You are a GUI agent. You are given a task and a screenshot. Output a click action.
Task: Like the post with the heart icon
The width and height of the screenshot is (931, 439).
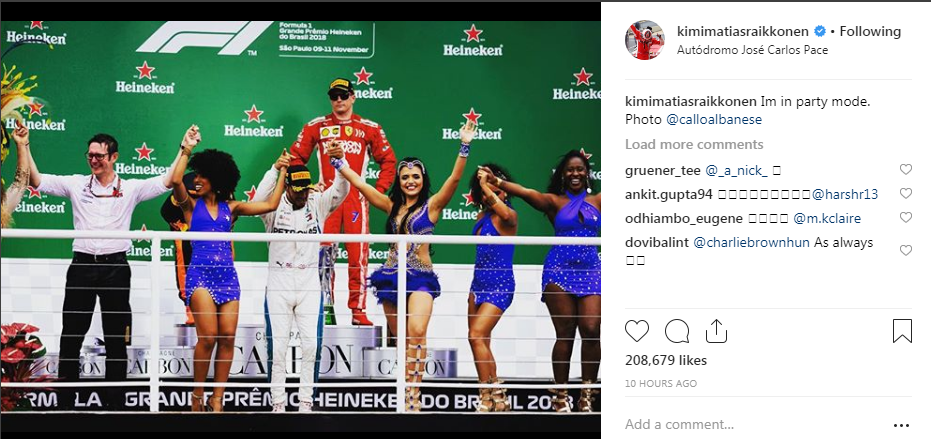point(637,331)
